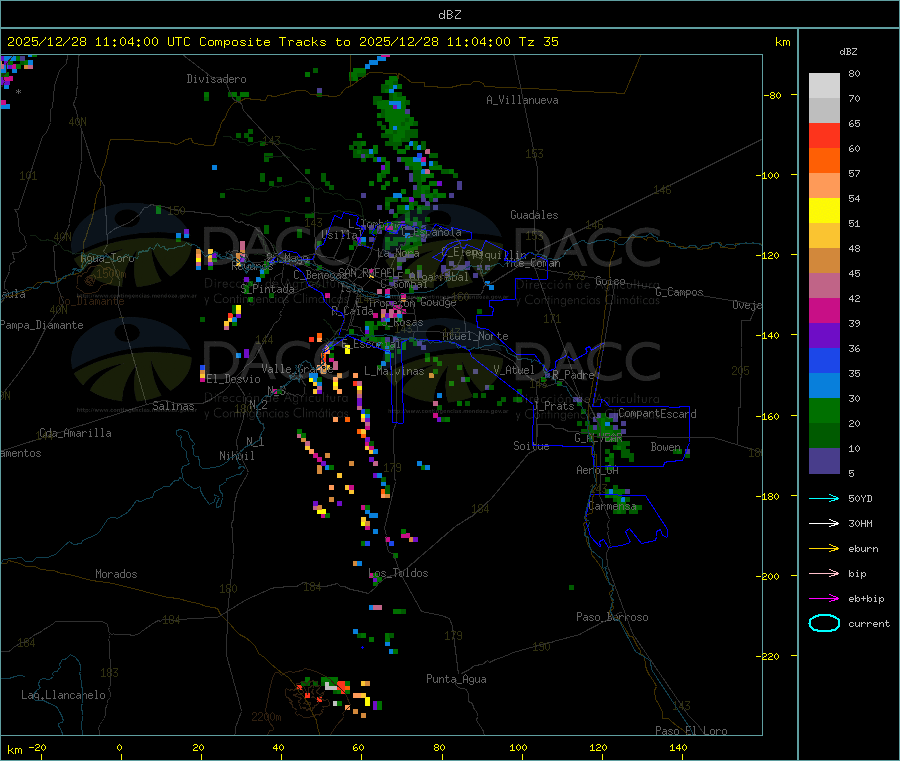Click the Agua_Toro location label
Viewport: 900px width, 761px height.
(x=107, y=258)
